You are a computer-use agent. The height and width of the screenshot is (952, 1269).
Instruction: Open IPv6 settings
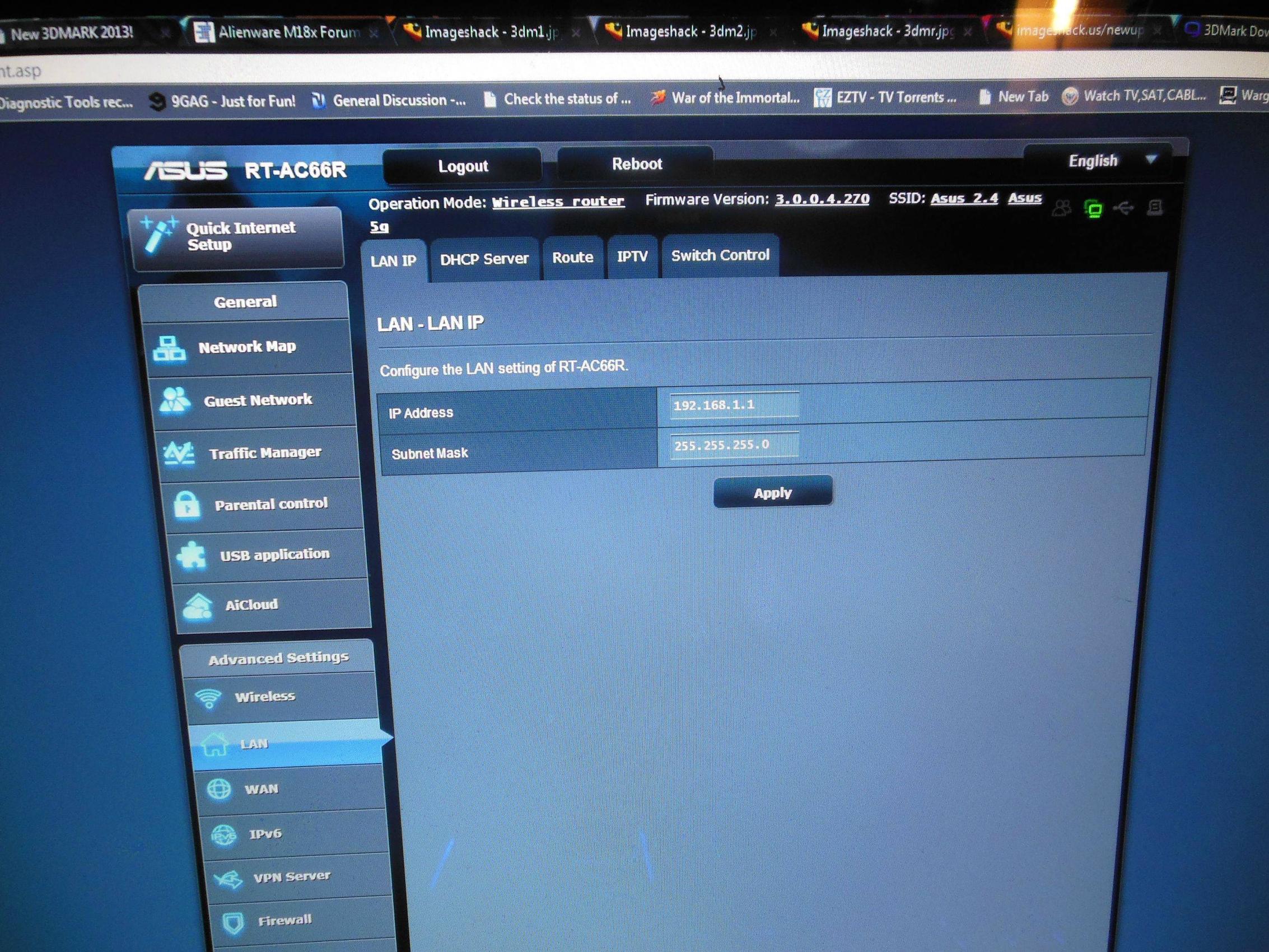coord(296,833)
